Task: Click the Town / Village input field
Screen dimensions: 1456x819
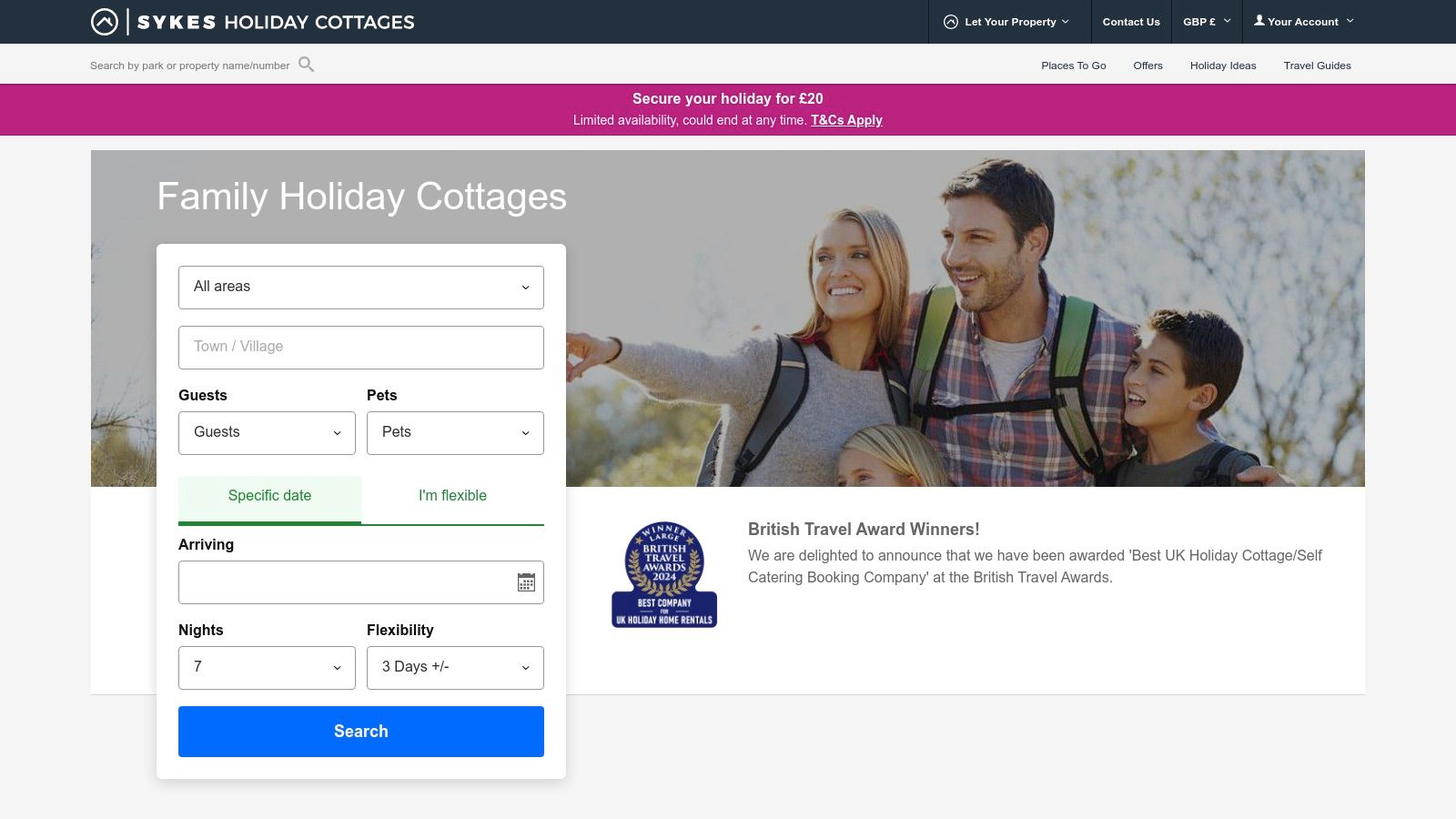Action: [360, 347]
